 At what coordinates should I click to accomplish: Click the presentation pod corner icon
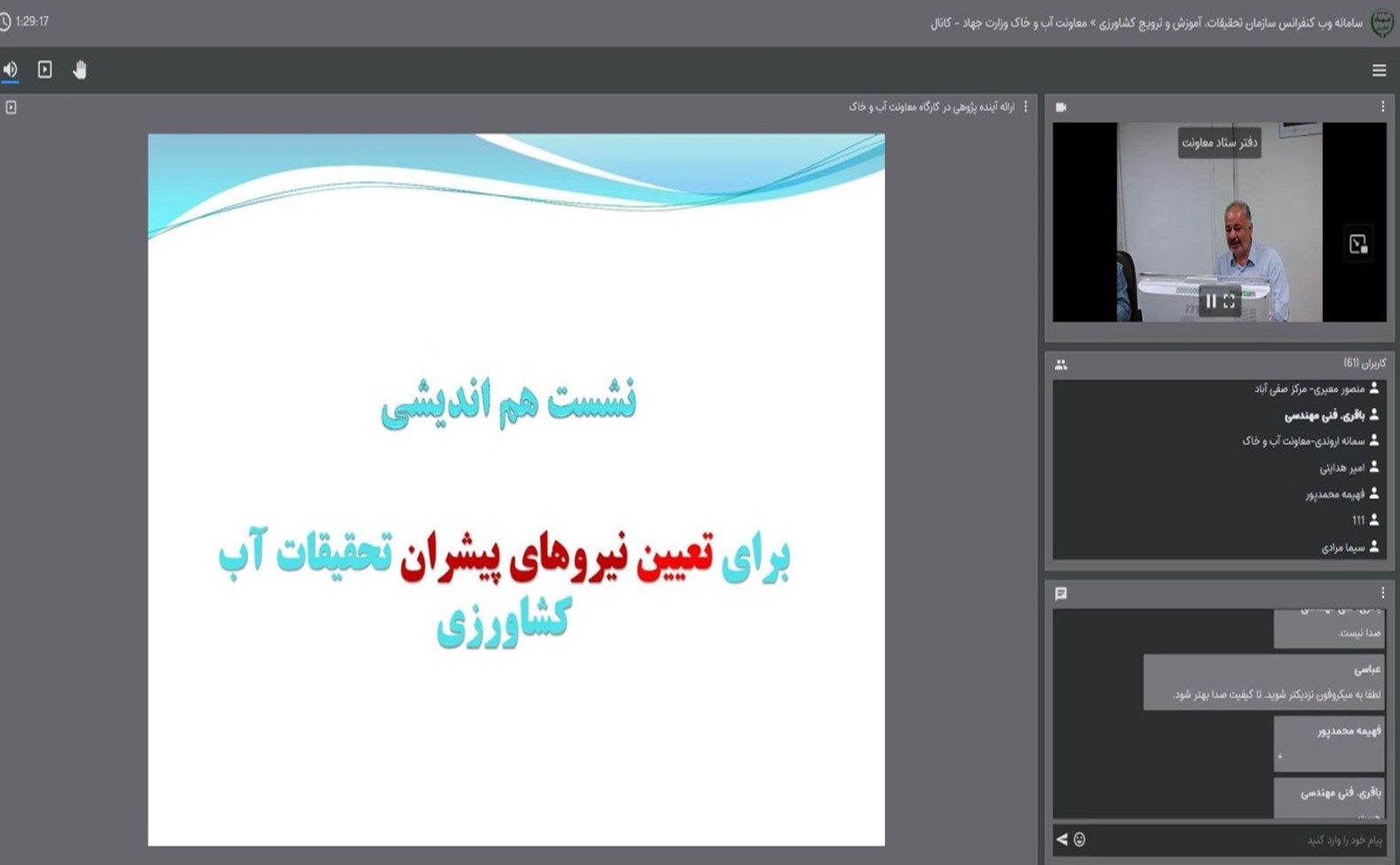11,107
